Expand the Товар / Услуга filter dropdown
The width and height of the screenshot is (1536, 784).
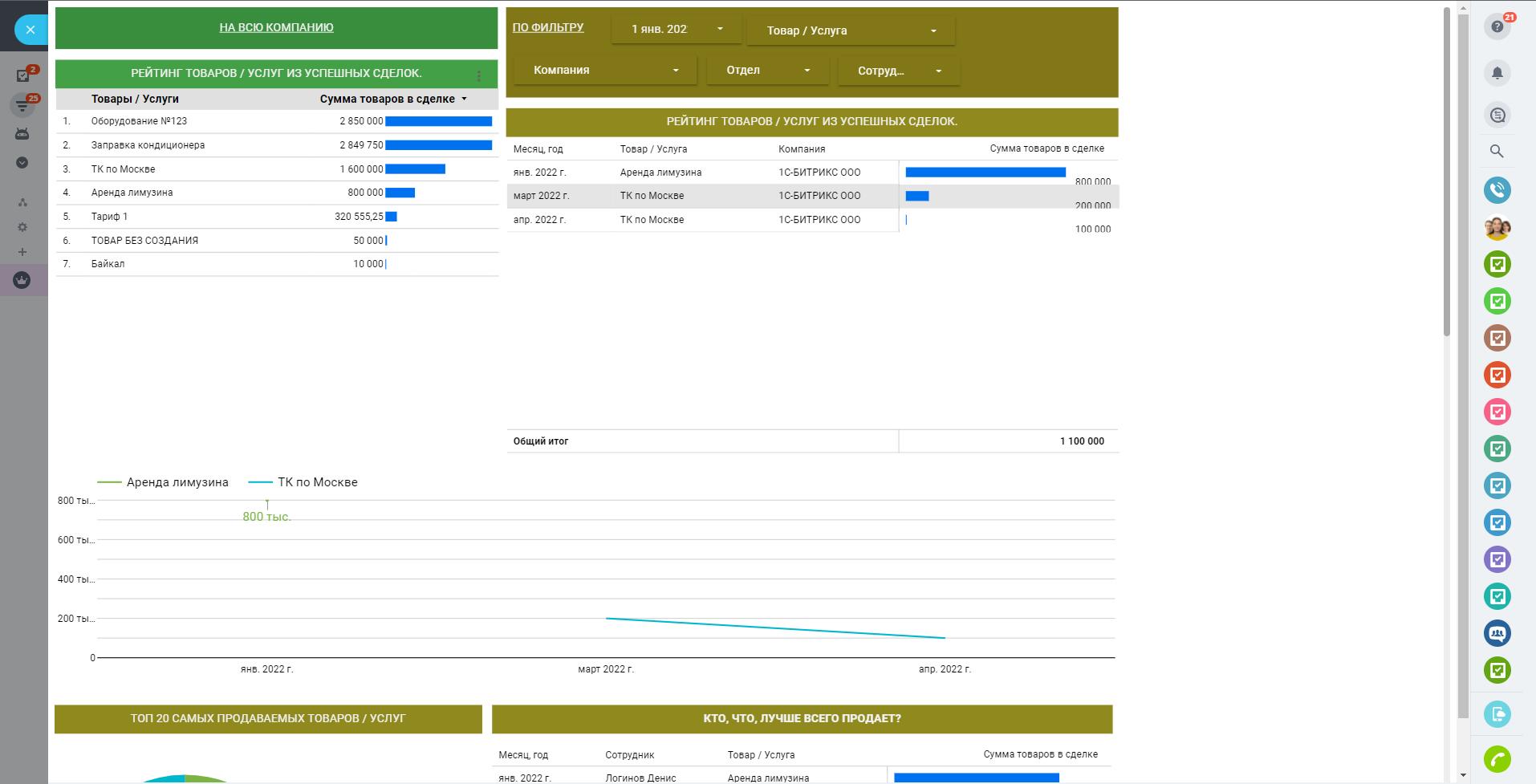click(x=850, y=30)
